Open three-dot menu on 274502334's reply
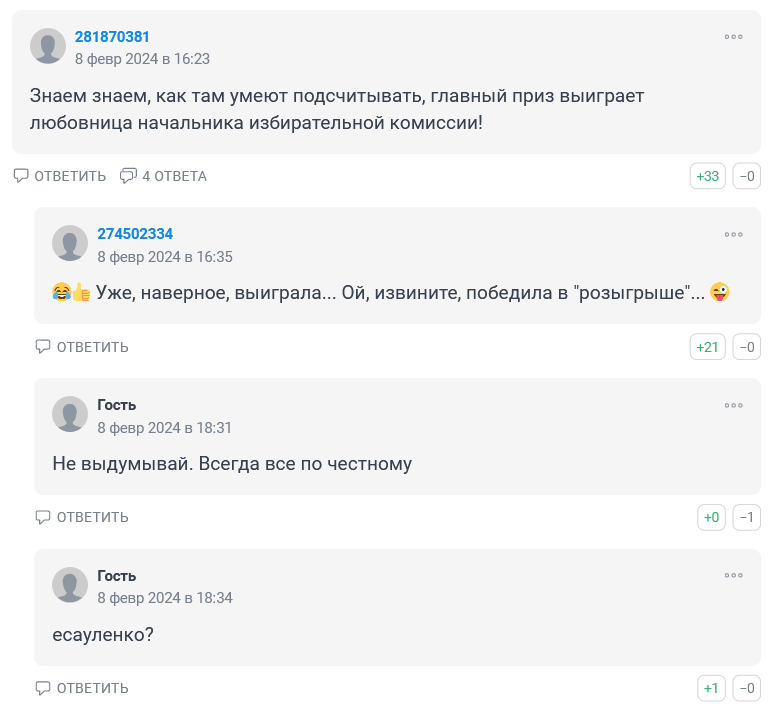Image resolution: width=780 pixels, height=713 pixels. click(x=734, y=234)
